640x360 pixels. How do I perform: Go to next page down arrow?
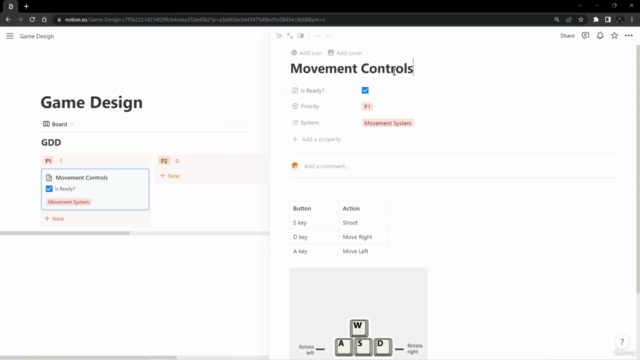[x=329, y=36]
